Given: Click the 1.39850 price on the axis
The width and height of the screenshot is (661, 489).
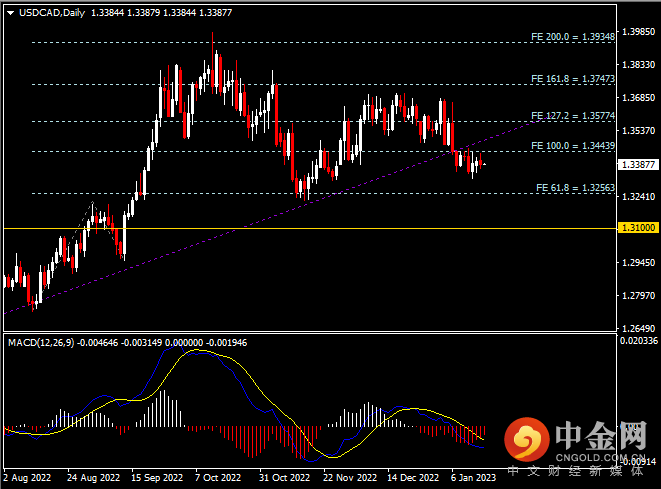Looking at the screenshot, I should point(637,32).
